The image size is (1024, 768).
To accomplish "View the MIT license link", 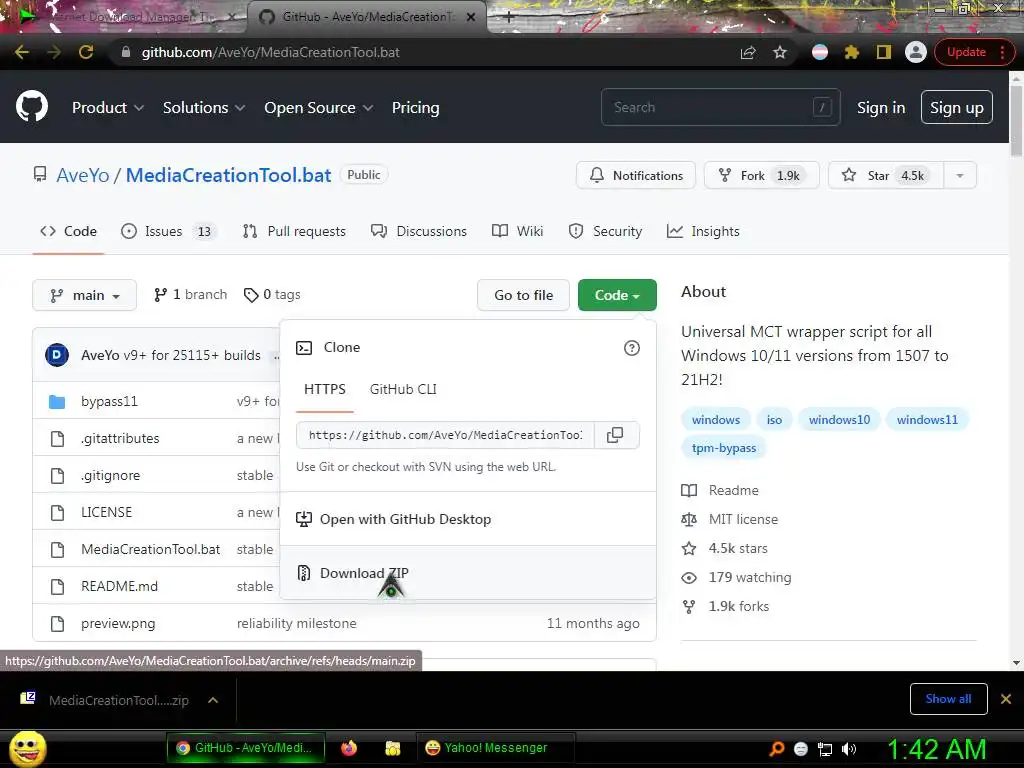I will (743, 519).
